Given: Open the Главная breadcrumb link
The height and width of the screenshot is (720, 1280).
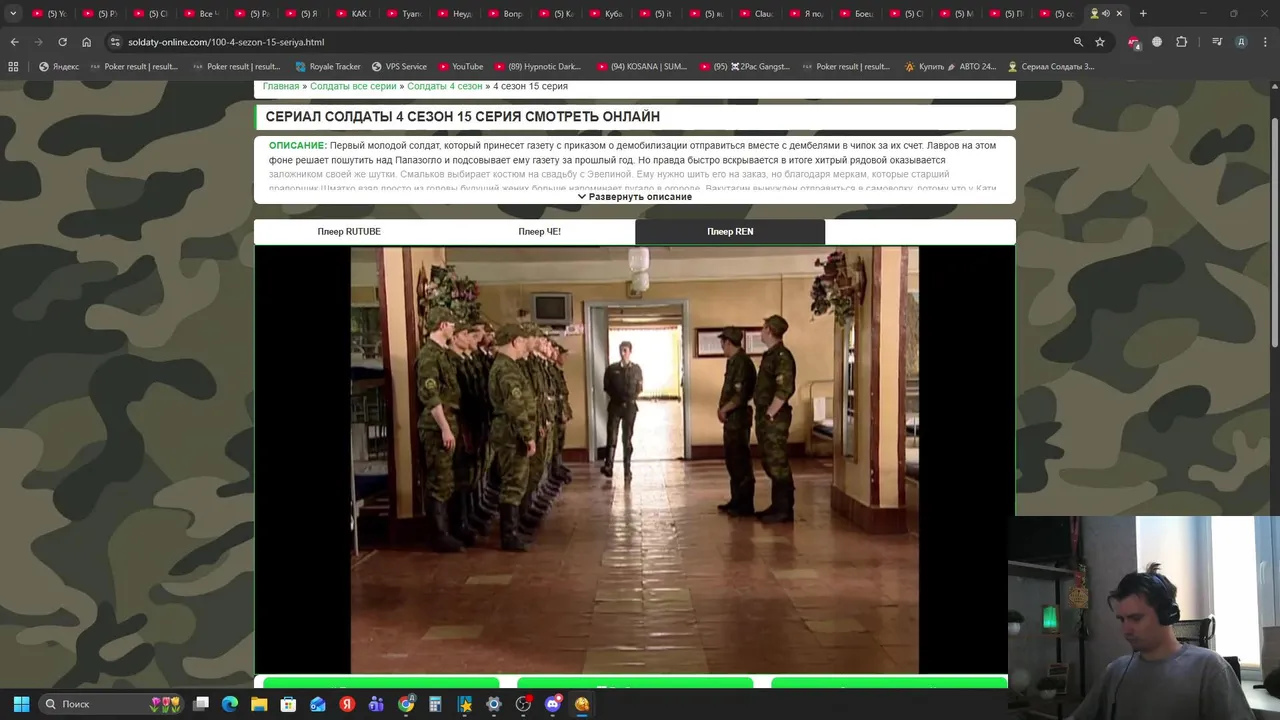Looking at the screenshot, I should [281, 87].
